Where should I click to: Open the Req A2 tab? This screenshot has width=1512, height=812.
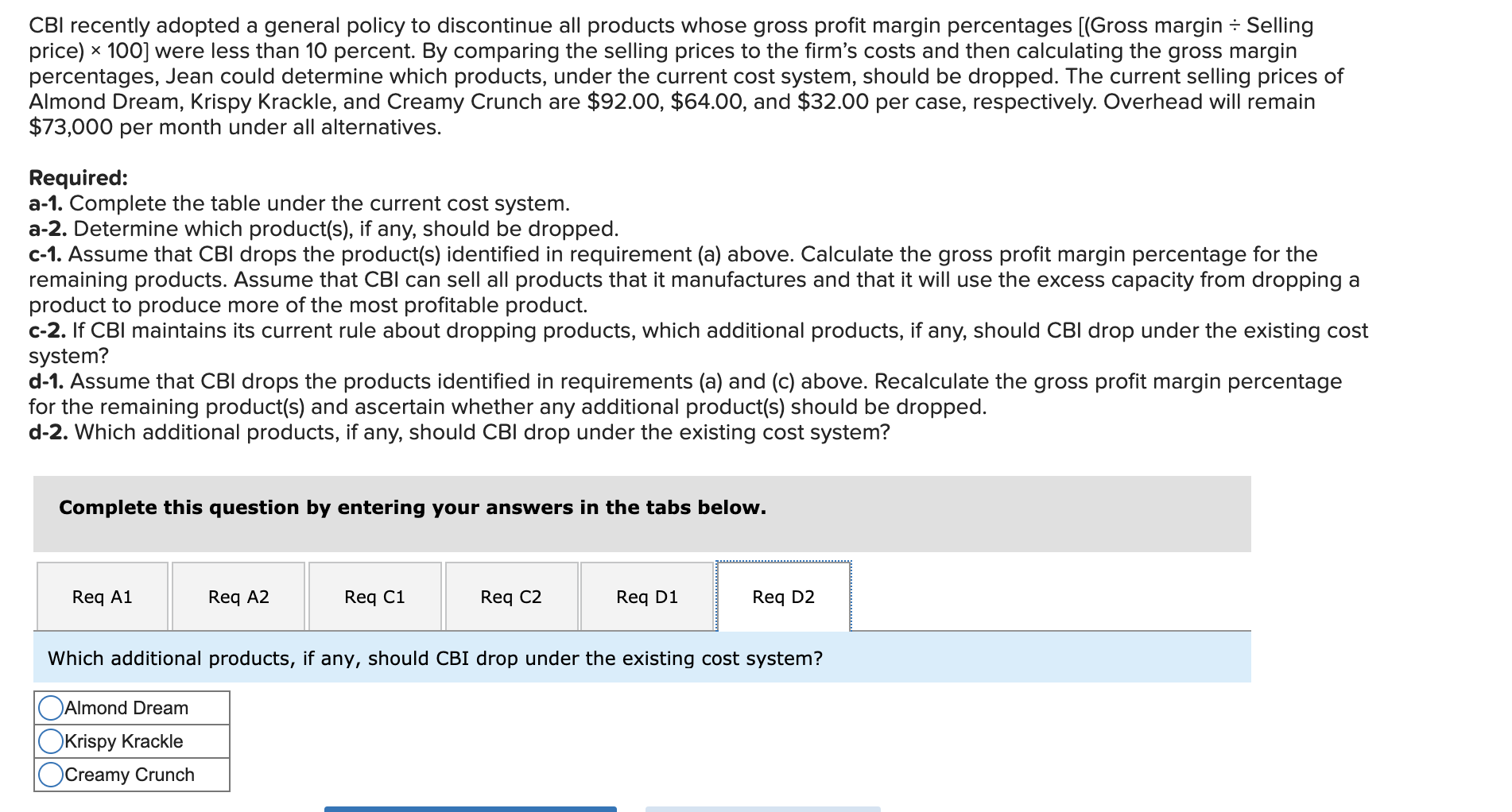pyautogui.click(x=238, y=596)
